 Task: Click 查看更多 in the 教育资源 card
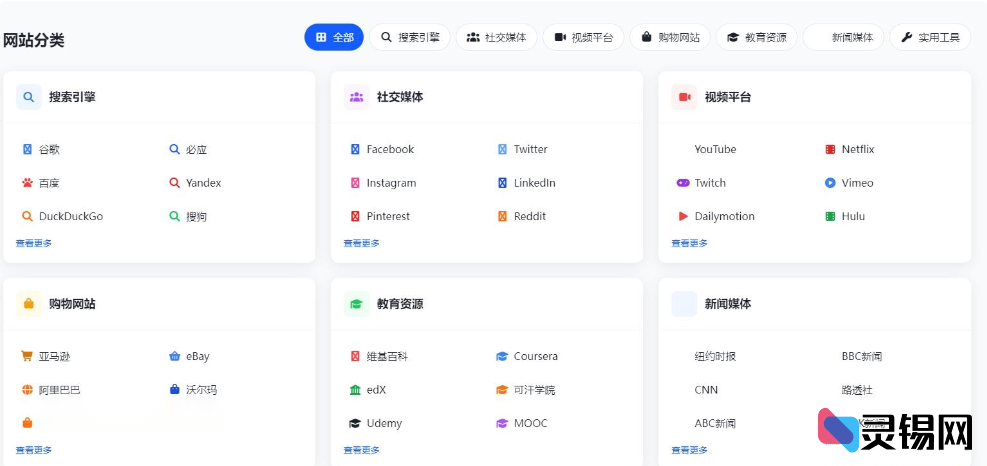pos(361,450)
